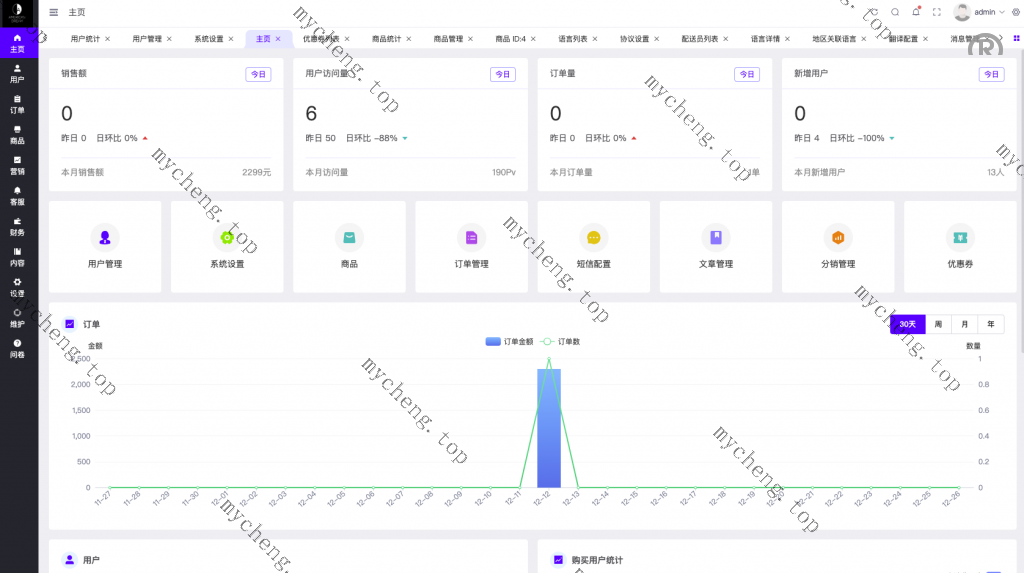The image size is (1024, 573).
Task: Click the 订单 sidebar icon
Action: 17,104
